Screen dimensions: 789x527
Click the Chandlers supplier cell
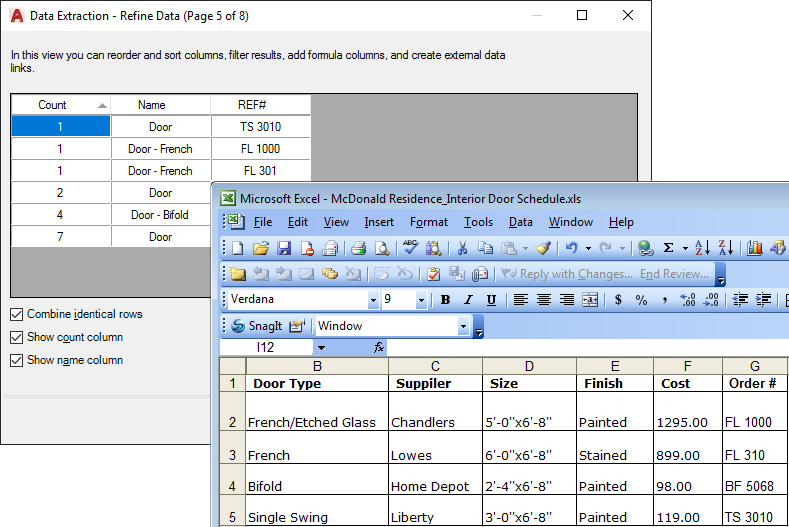point(435,411)
